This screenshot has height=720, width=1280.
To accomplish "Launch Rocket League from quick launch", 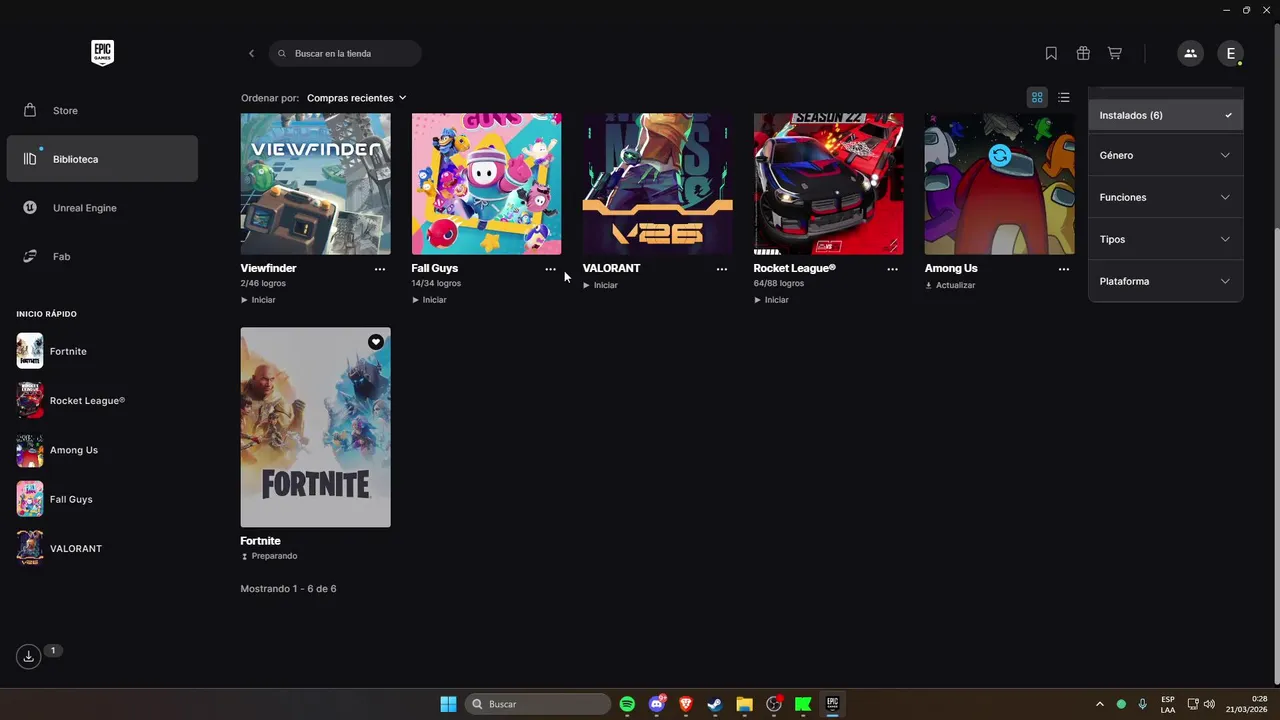I will pyautogui.click(x=102, y=400).
